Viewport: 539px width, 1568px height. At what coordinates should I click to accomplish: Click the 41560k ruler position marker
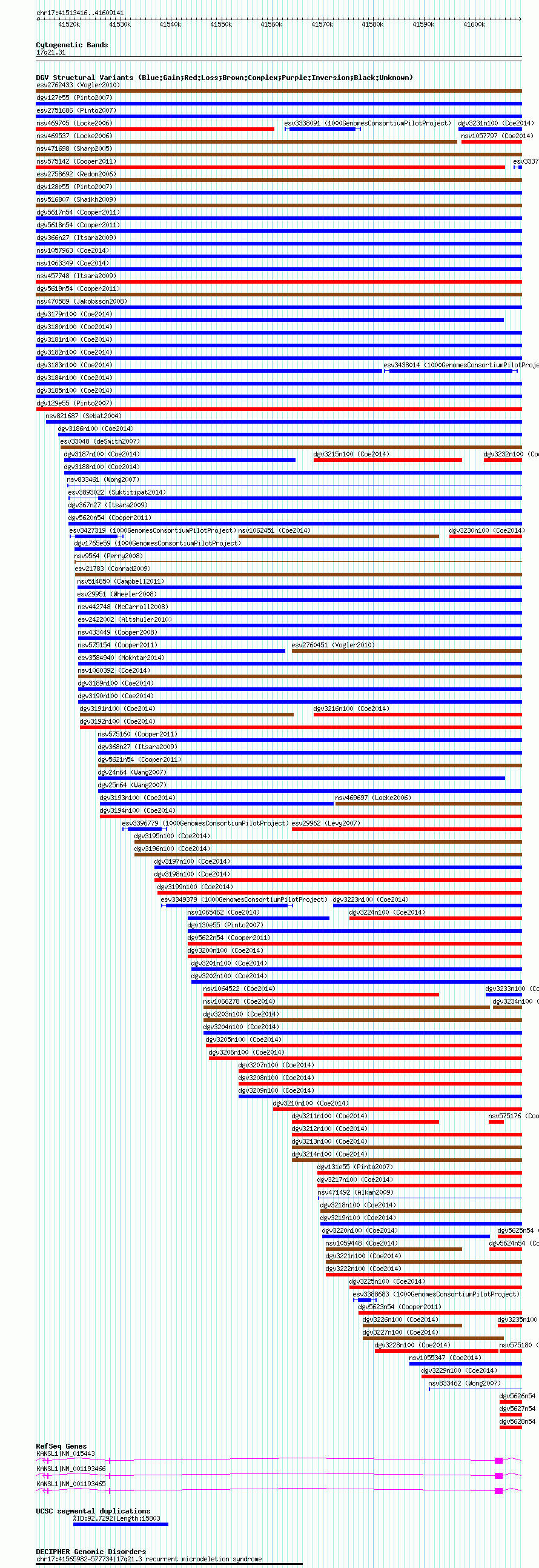pyautogui.click(x=271, y=25)
